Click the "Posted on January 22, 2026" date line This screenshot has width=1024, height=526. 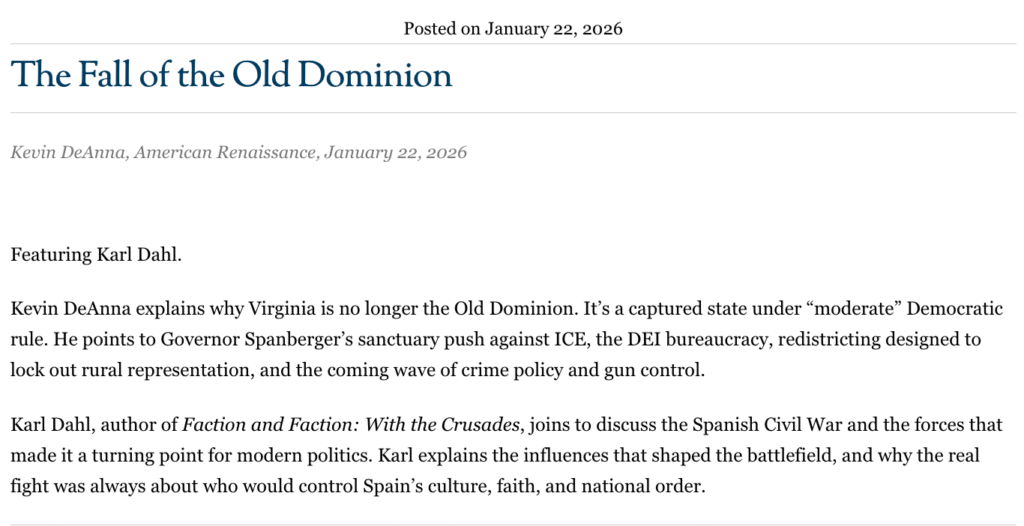512,28
